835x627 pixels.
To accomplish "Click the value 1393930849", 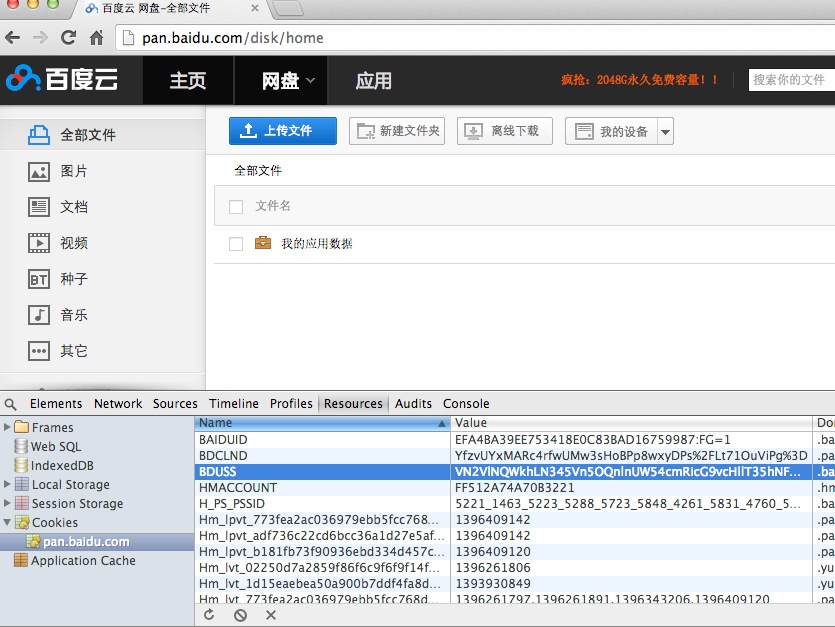I will coord(493,583).
